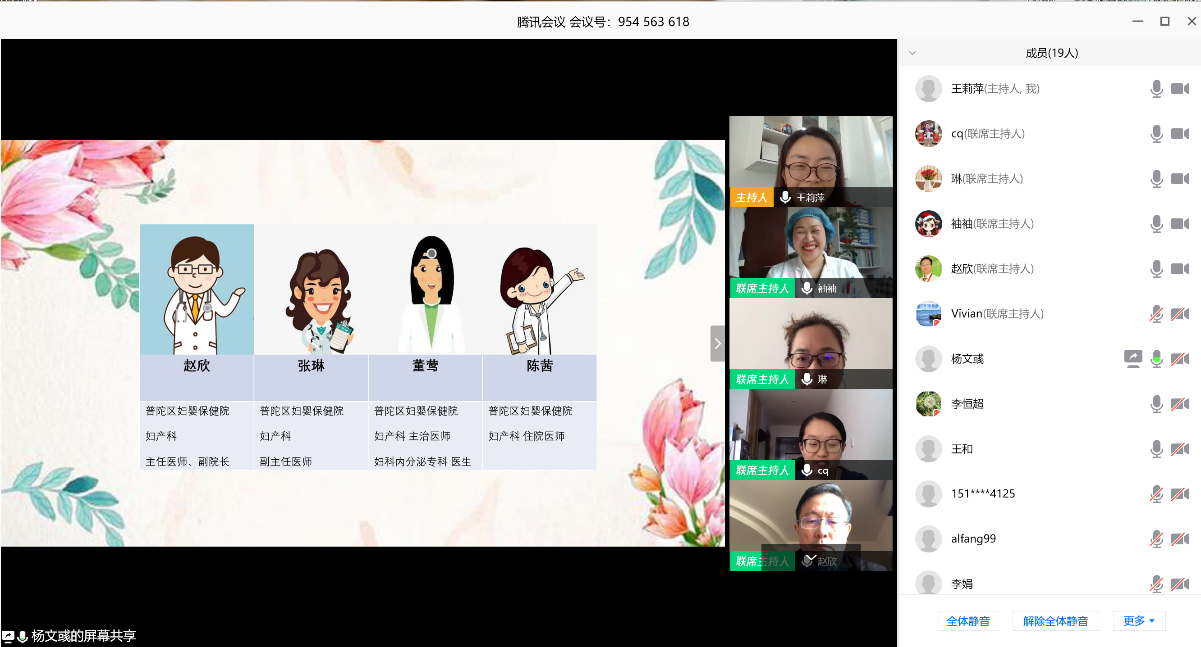Click 李恒超's disabled camera icon

[x=1180, y=404]
